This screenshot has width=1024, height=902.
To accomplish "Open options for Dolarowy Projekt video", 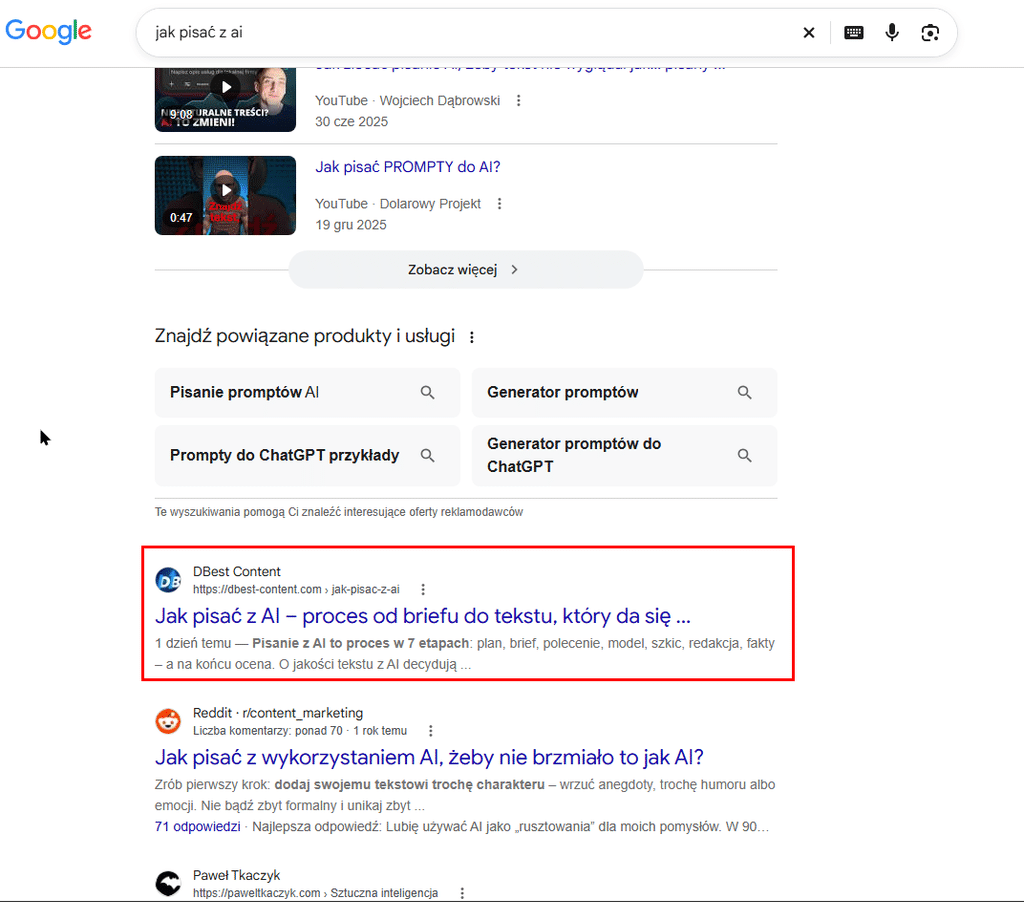I will [x=500, y=204].
